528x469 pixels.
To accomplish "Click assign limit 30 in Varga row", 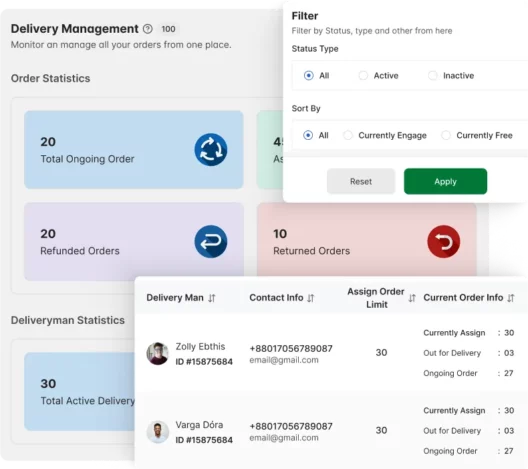I will 381,430.
